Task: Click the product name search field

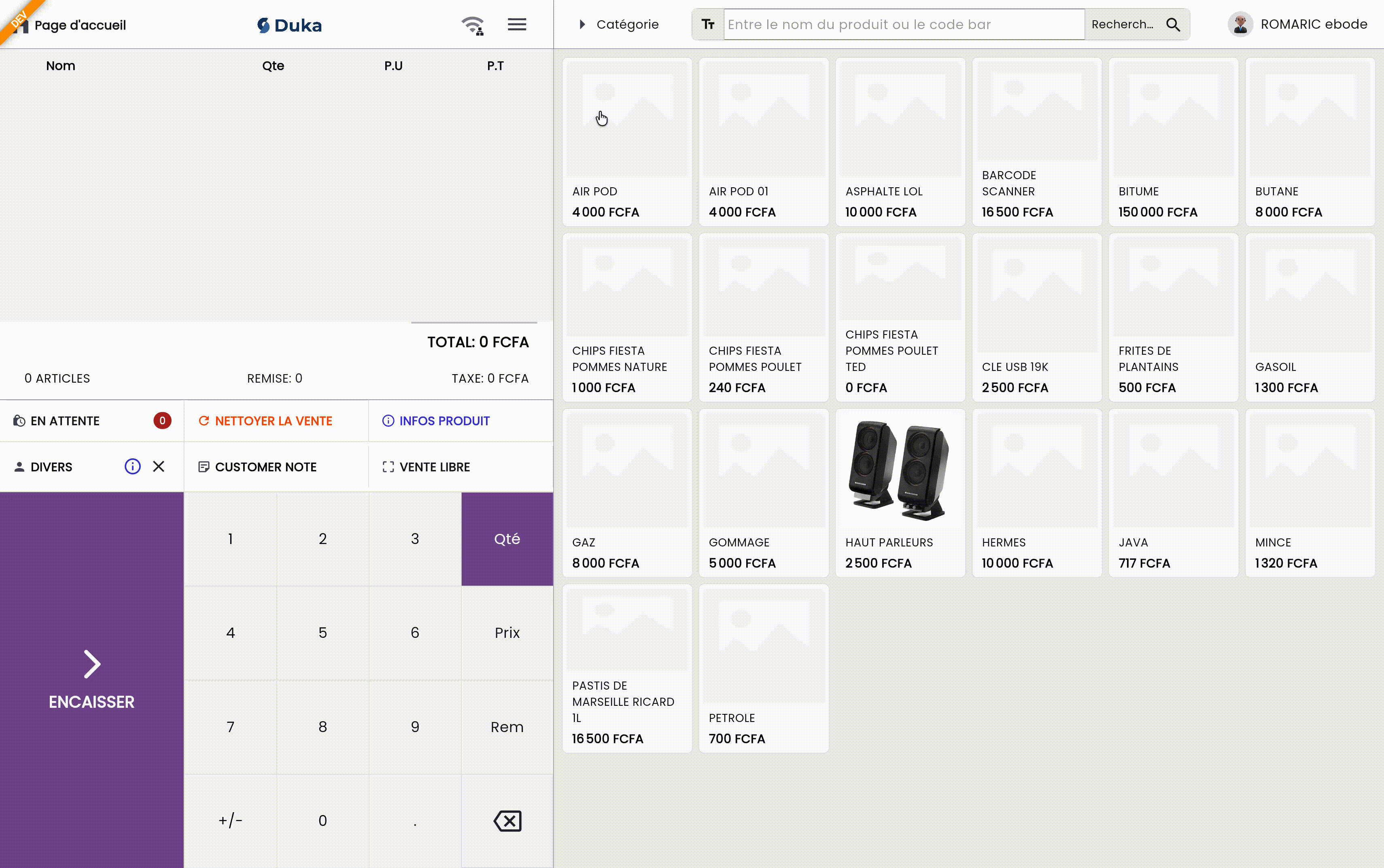Action: 904,25
